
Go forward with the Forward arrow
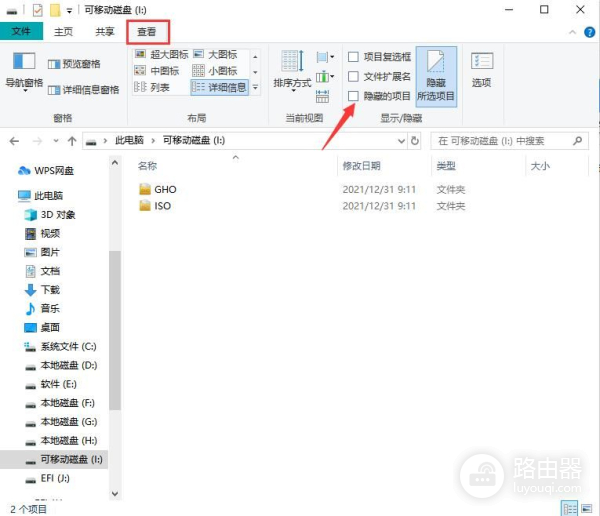tap(37, 141)
